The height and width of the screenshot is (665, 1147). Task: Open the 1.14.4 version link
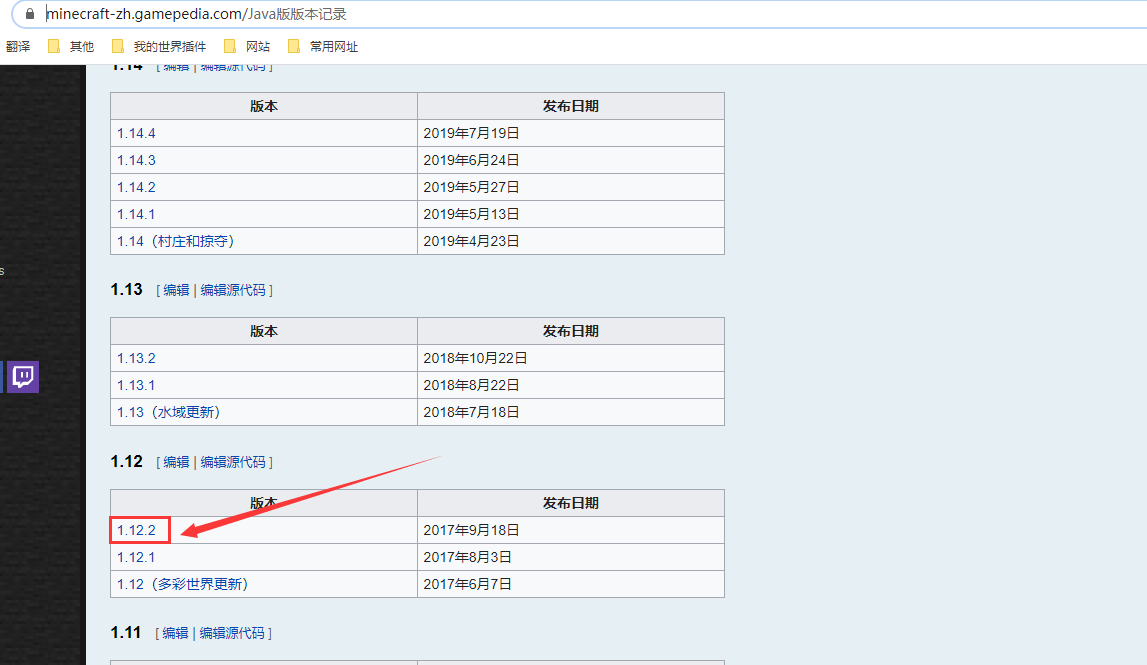click(x=136, y=133)
